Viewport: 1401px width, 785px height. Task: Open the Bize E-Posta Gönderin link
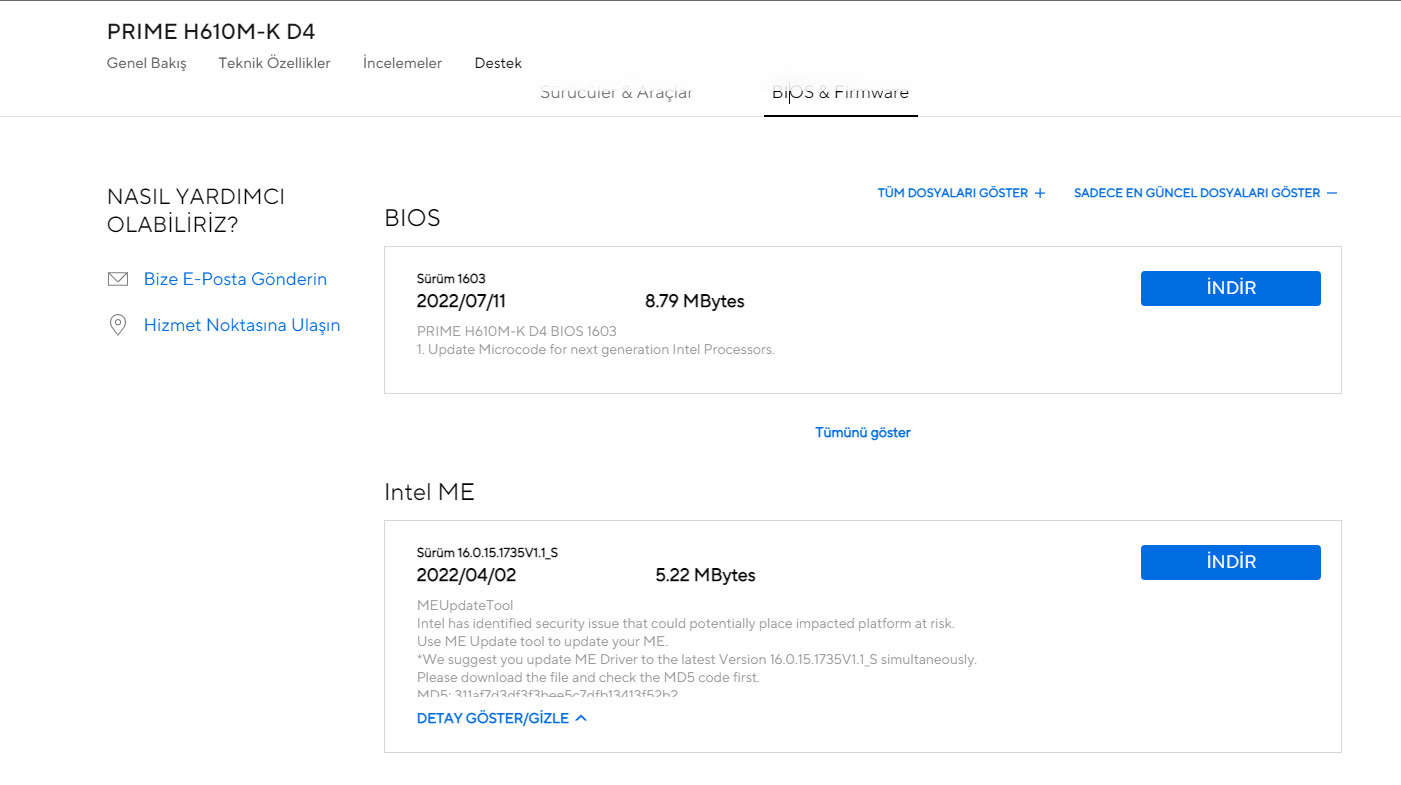point(235,279)
